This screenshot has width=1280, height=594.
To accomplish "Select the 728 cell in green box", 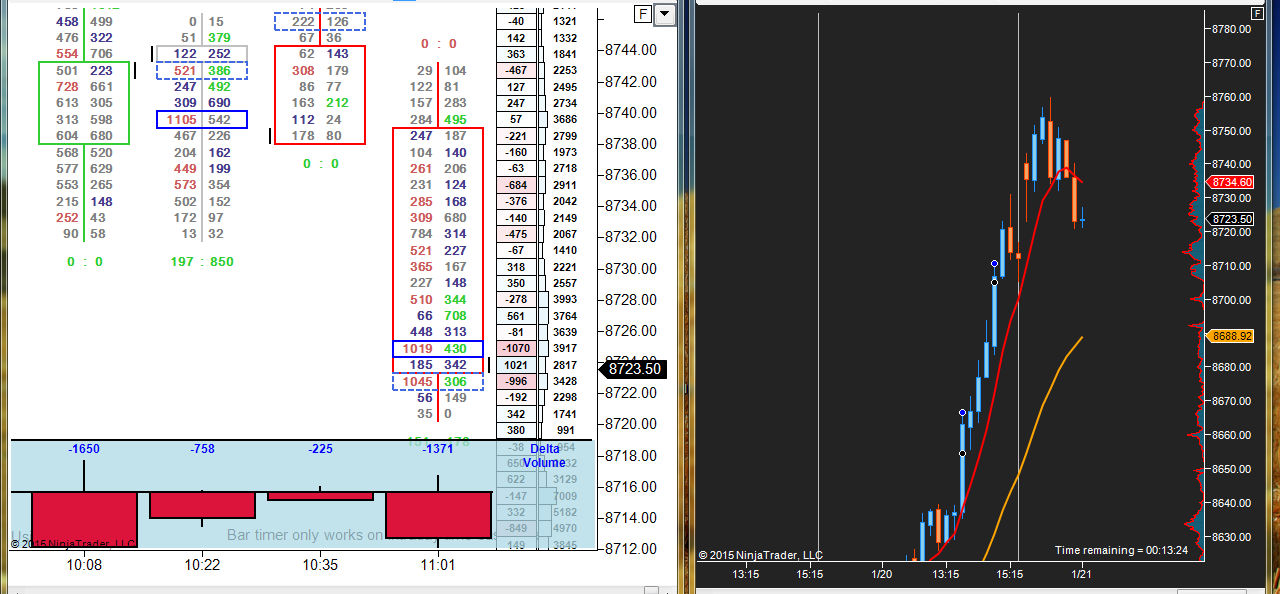I will tap(67, 87).
